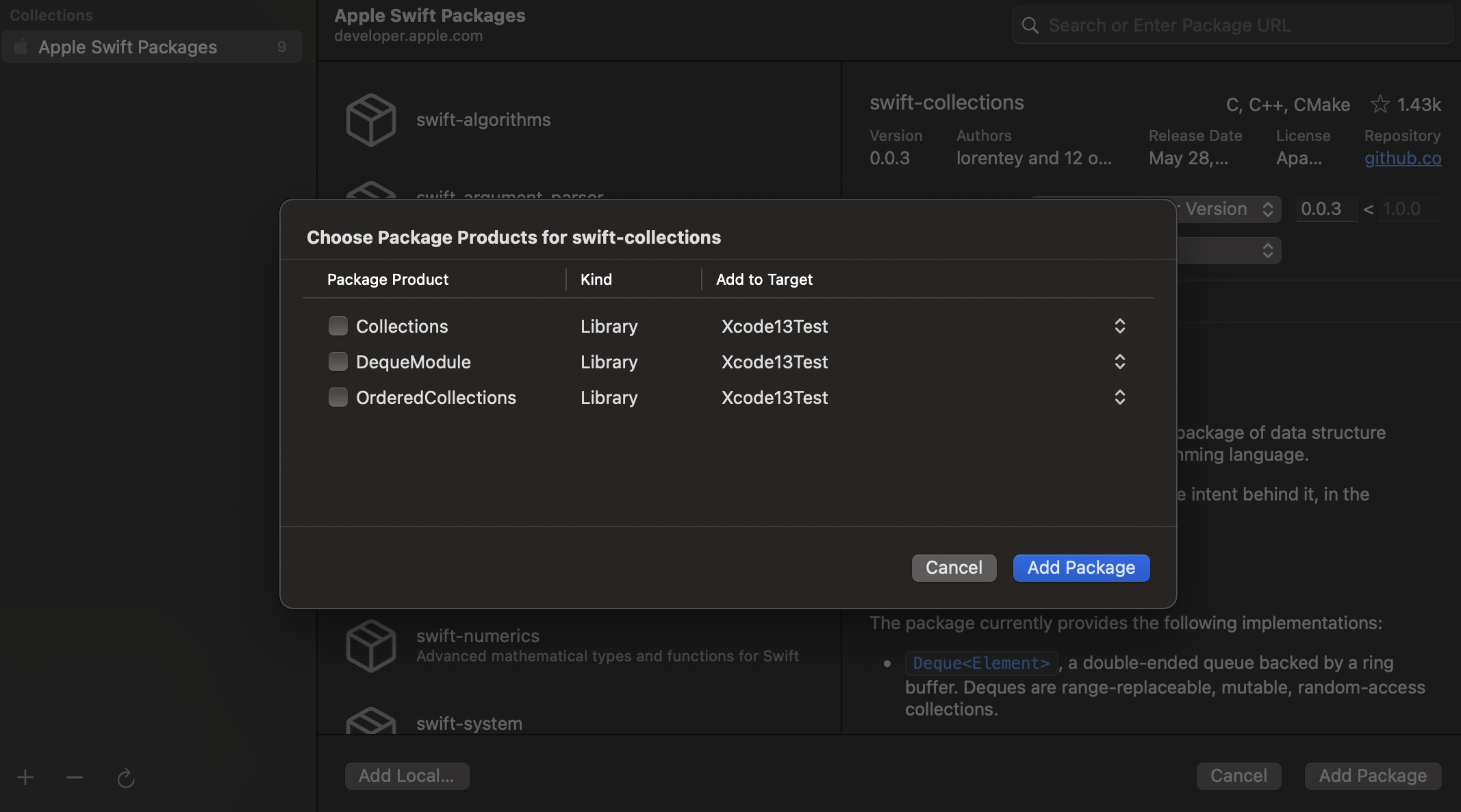
Task: Click the package search or URL field
Action: pyautogui.click(x=1232, y=25)
